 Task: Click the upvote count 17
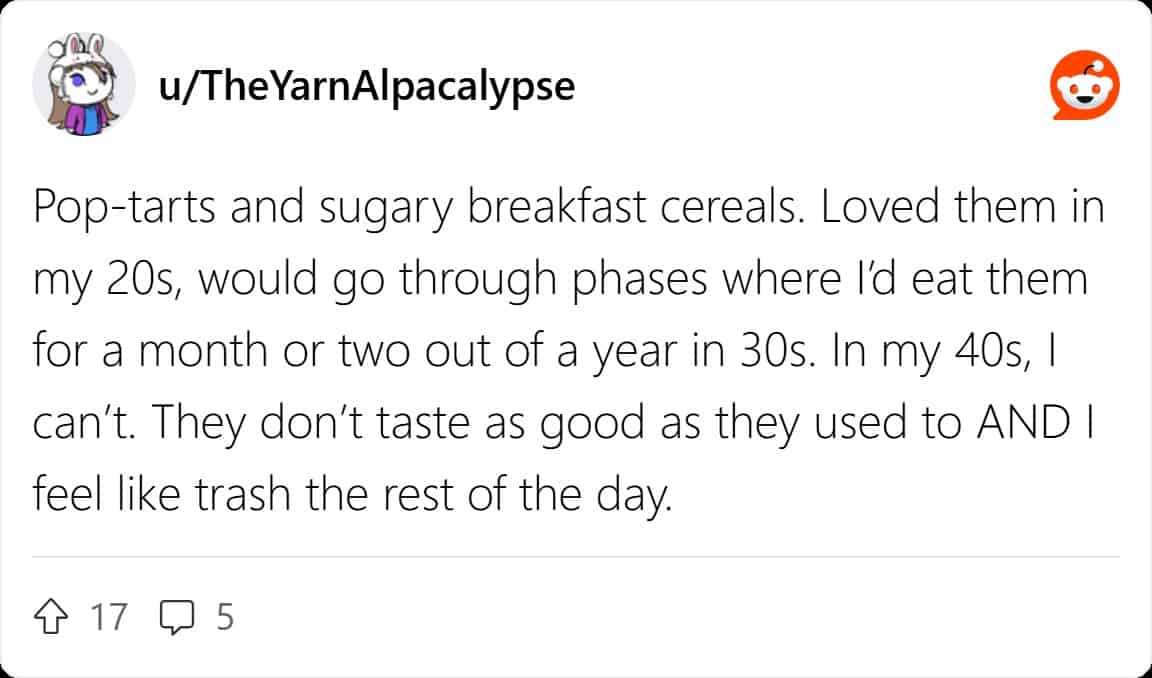pyautogui.click(x=109, y=617)
